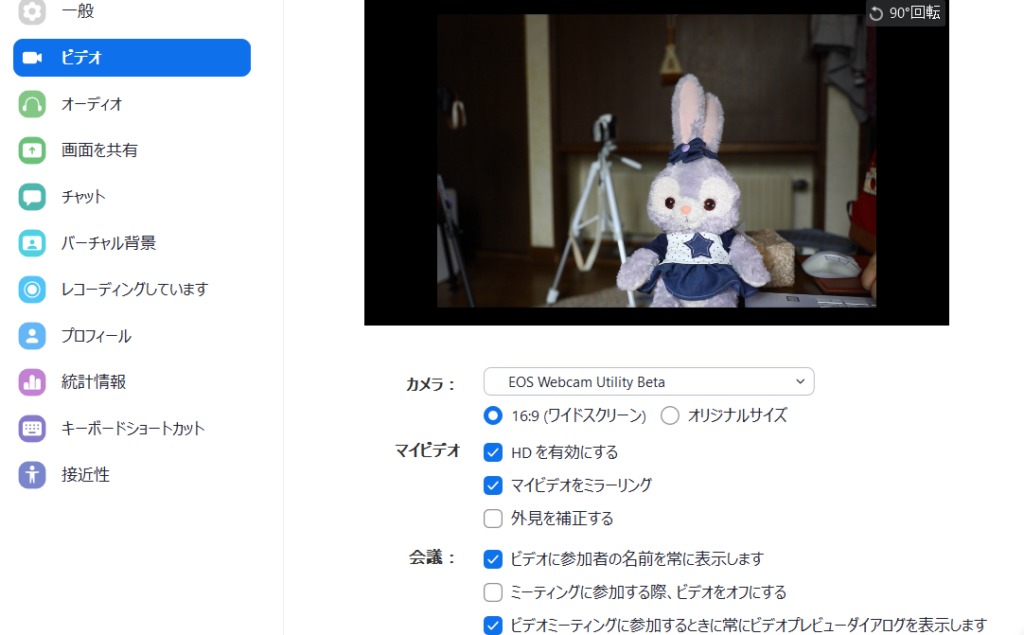This screenshot has width=1024, height=635.
Task: Click the Chat (チャット) bubble icon
Action: tap(32, 197)
